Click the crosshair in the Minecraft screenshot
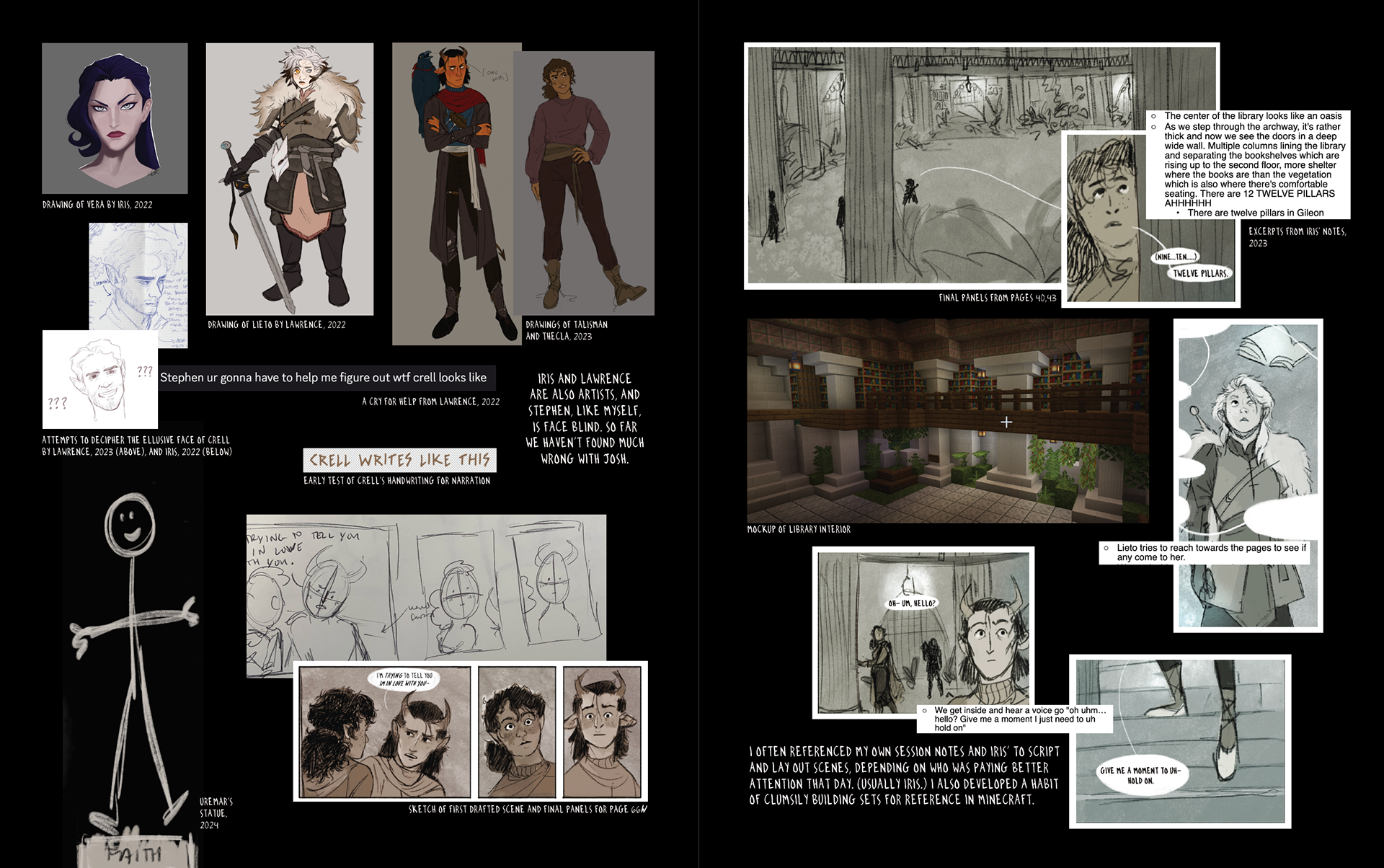This screenshot has height=868, width=1384. point(1006,422)
